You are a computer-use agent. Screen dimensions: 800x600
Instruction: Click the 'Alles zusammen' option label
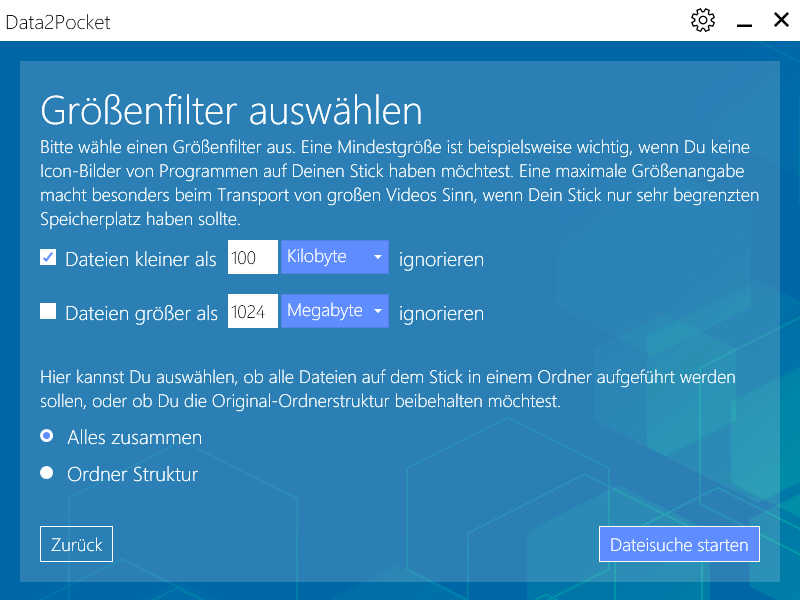point(134,438)
